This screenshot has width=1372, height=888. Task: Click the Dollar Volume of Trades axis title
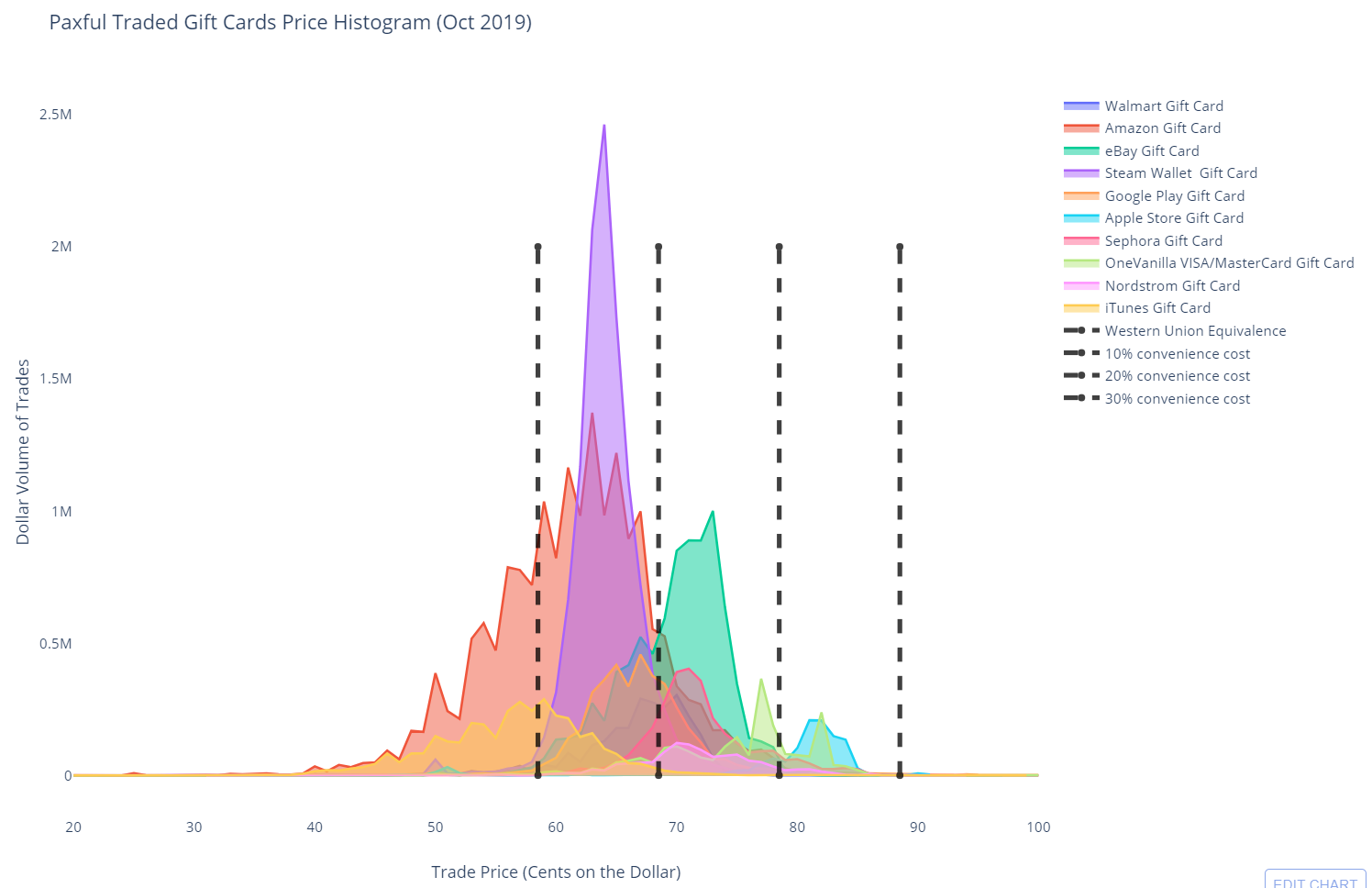[x=23, y=452]
